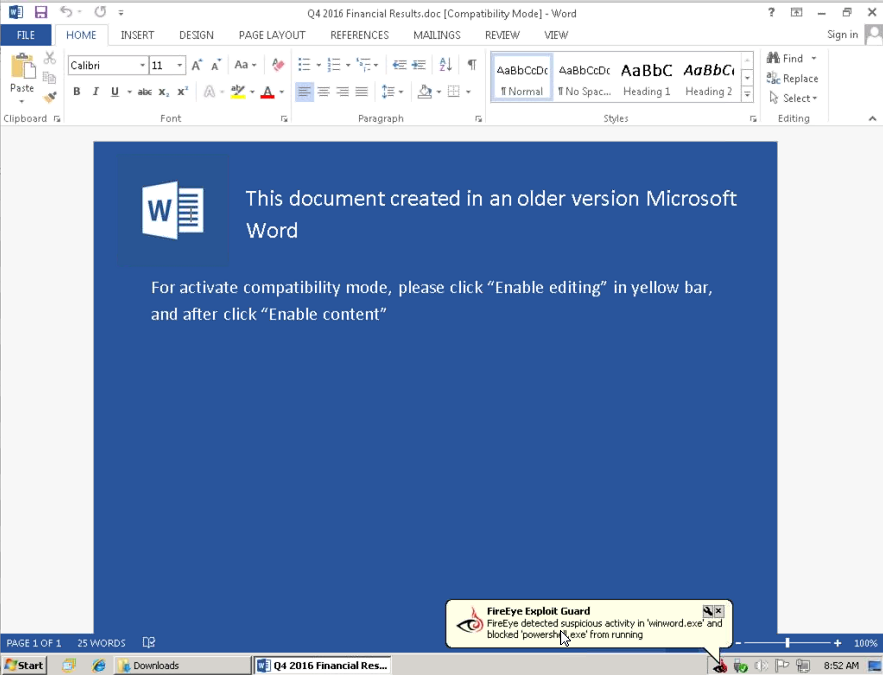
Task: Expand highlight color dropdown arrow
Action: click(x=252, y=92)
